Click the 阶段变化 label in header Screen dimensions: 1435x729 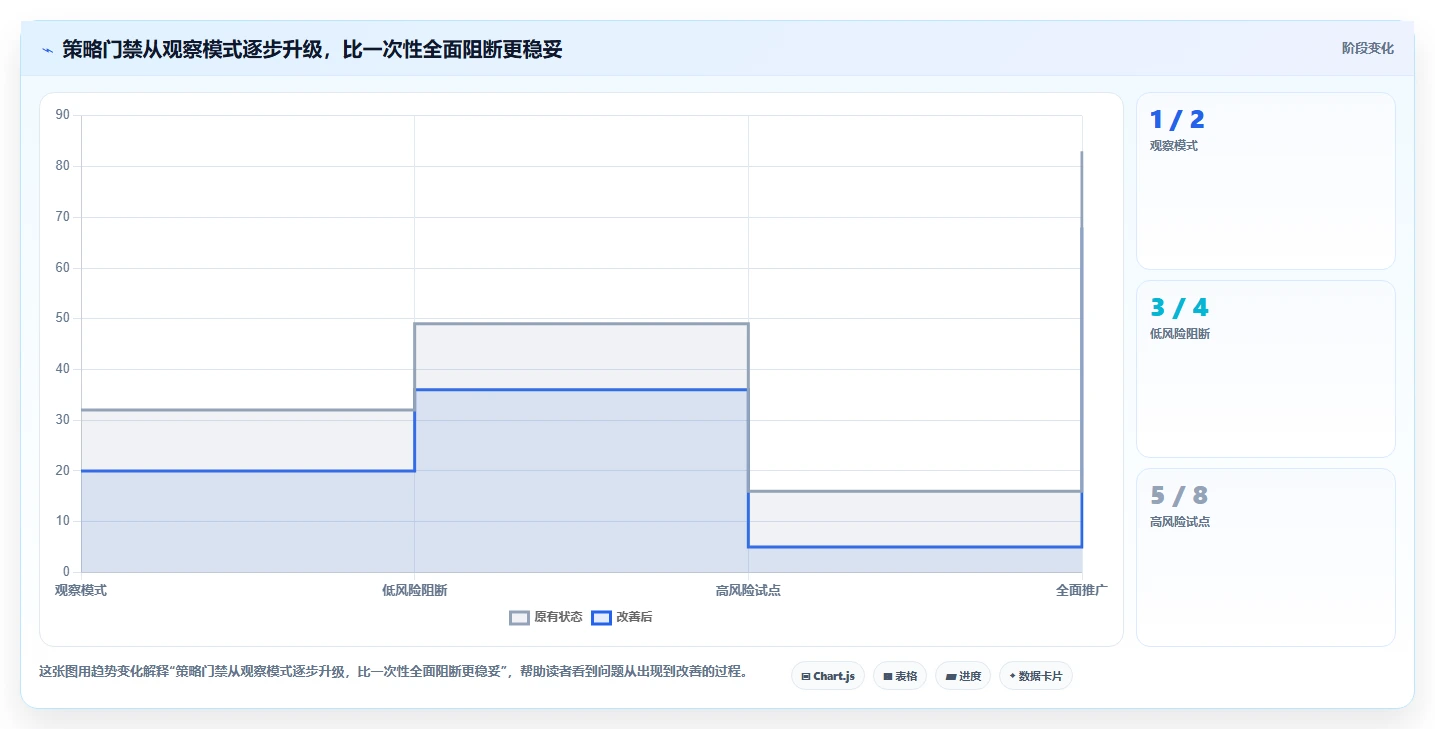[1367, 49]
